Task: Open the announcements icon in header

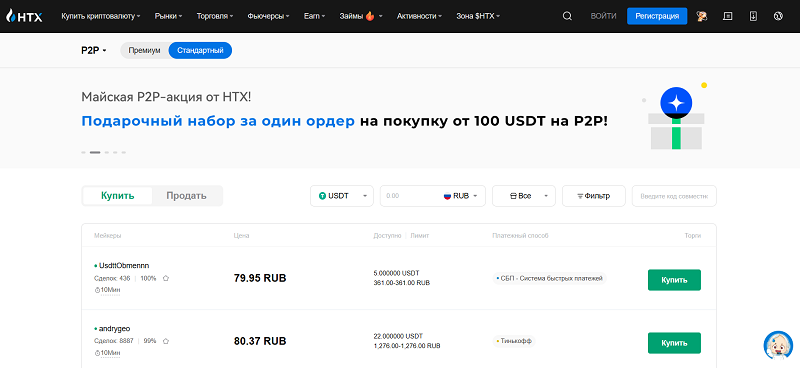Action: (x=728, y=16)
